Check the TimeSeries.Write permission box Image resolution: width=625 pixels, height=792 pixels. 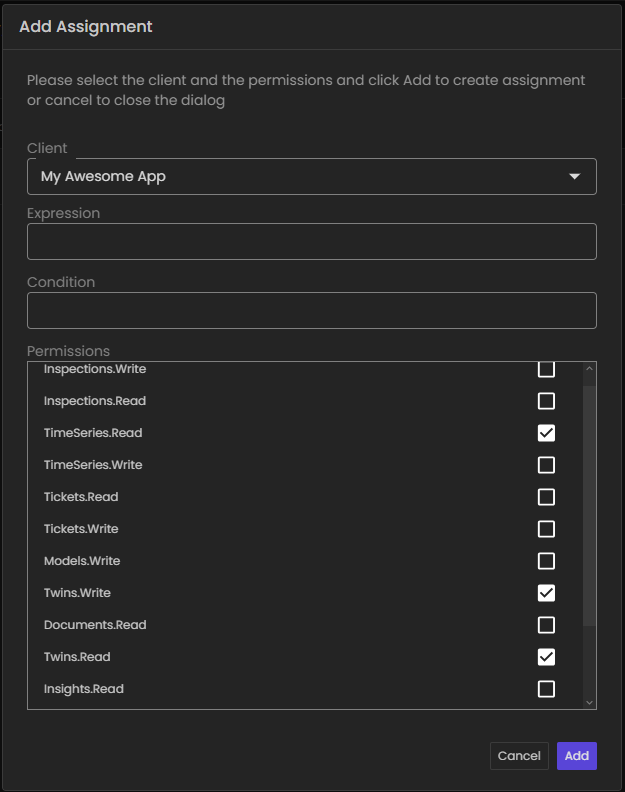click(x=546, y=465)
